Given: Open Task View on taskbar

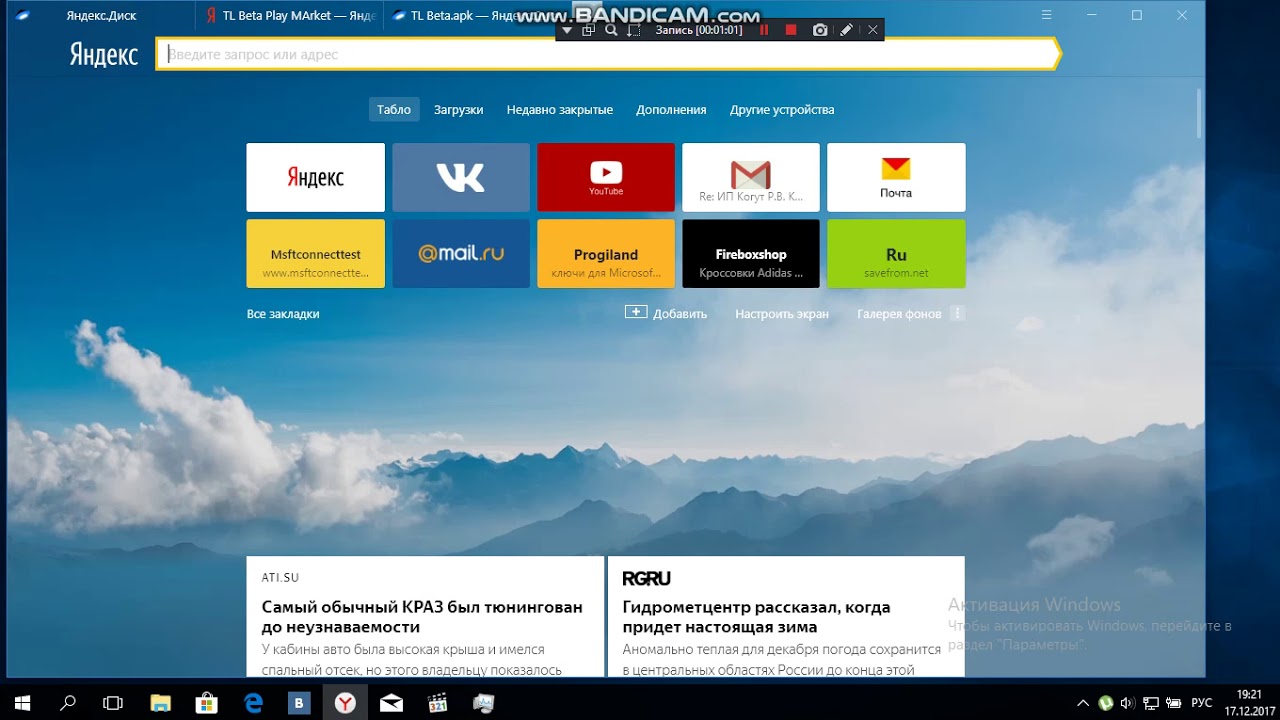Looking at the screenshot, I should (113, 703).
